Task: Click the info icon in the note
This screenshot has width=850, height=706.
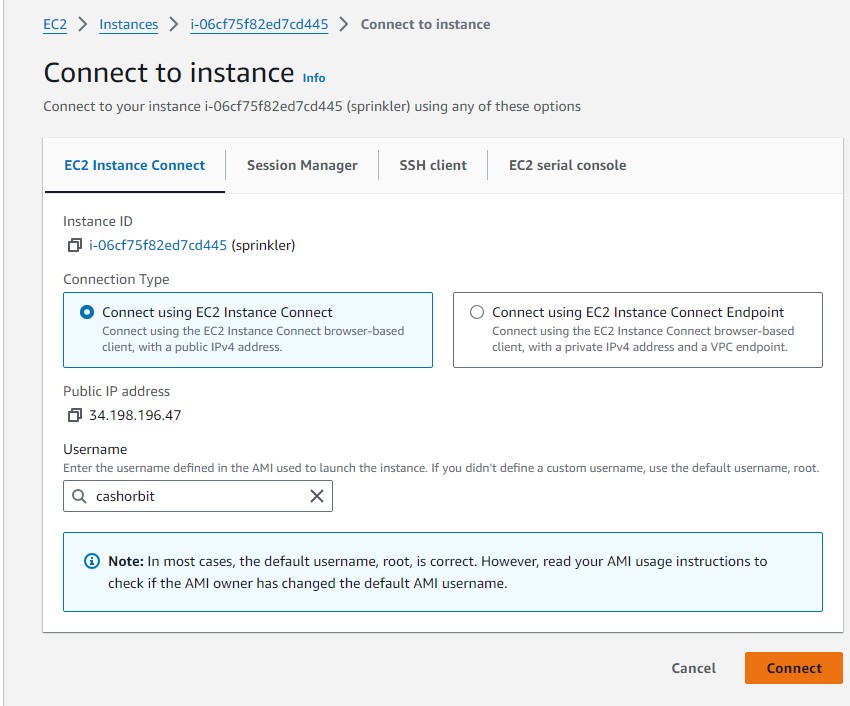Action: pyautogui.click(x=92, y=561)
